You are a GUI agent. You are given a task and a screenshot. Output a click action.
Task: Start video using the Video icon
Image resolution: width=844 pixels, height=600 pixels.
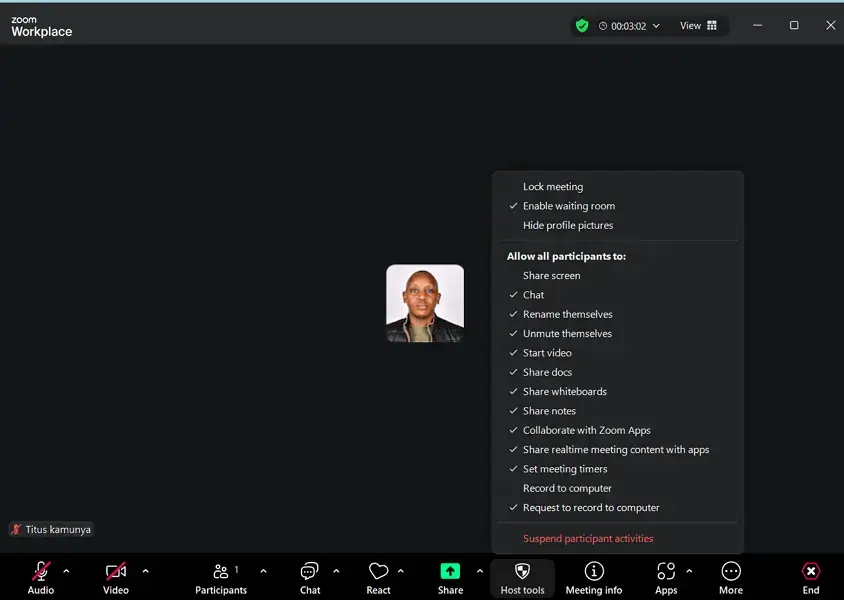[x=115, y=576]
